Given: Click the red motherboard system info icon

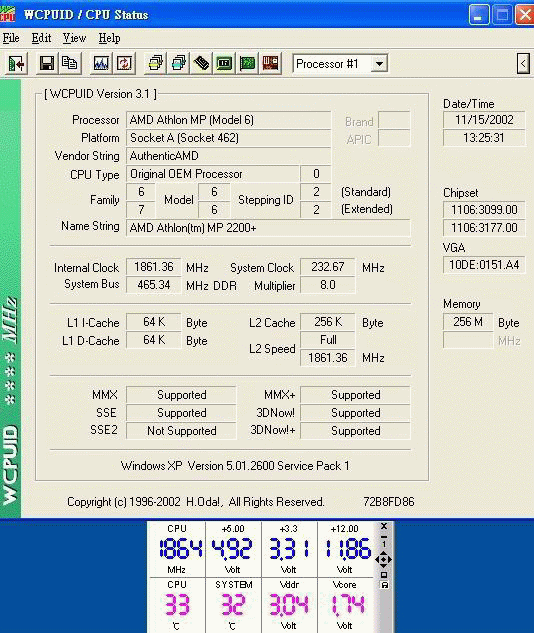Looking at the screenshot, I should (x=270, y=63).
